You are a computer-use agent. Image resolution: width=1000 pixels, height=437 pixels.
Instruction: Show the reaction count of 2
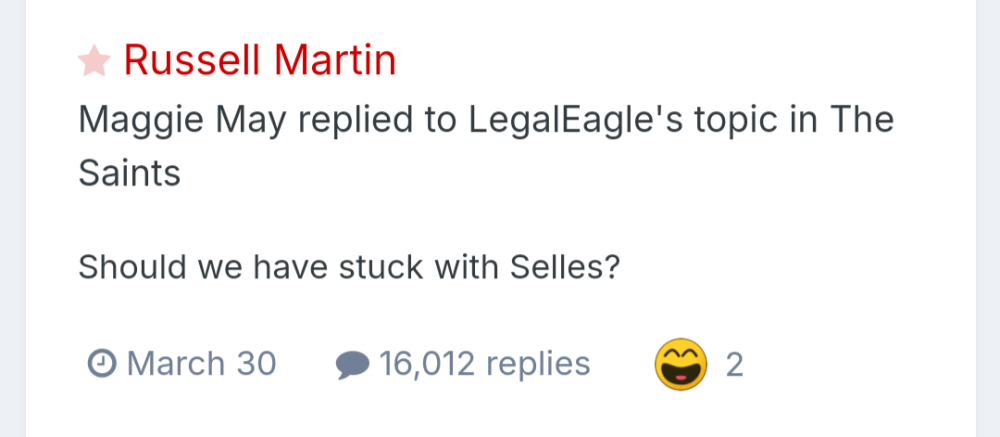pyautogui.click(x=734, y=364)
